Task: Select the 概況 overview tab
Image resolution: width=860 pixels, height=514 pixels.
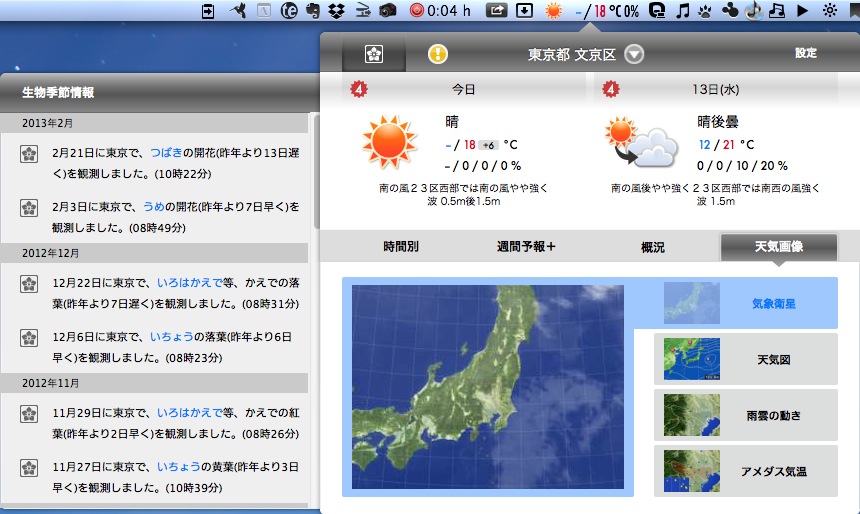Action: click(x=652, y=246)
